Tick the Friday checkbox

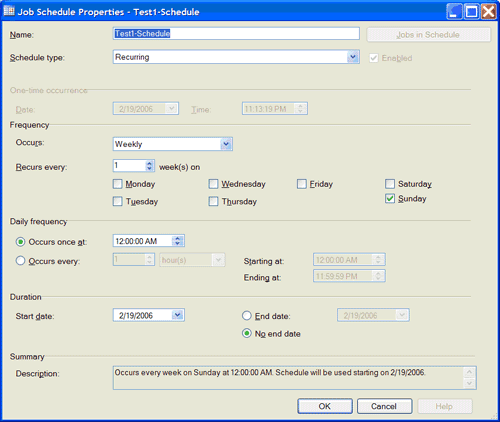click(x=302, y=184)
